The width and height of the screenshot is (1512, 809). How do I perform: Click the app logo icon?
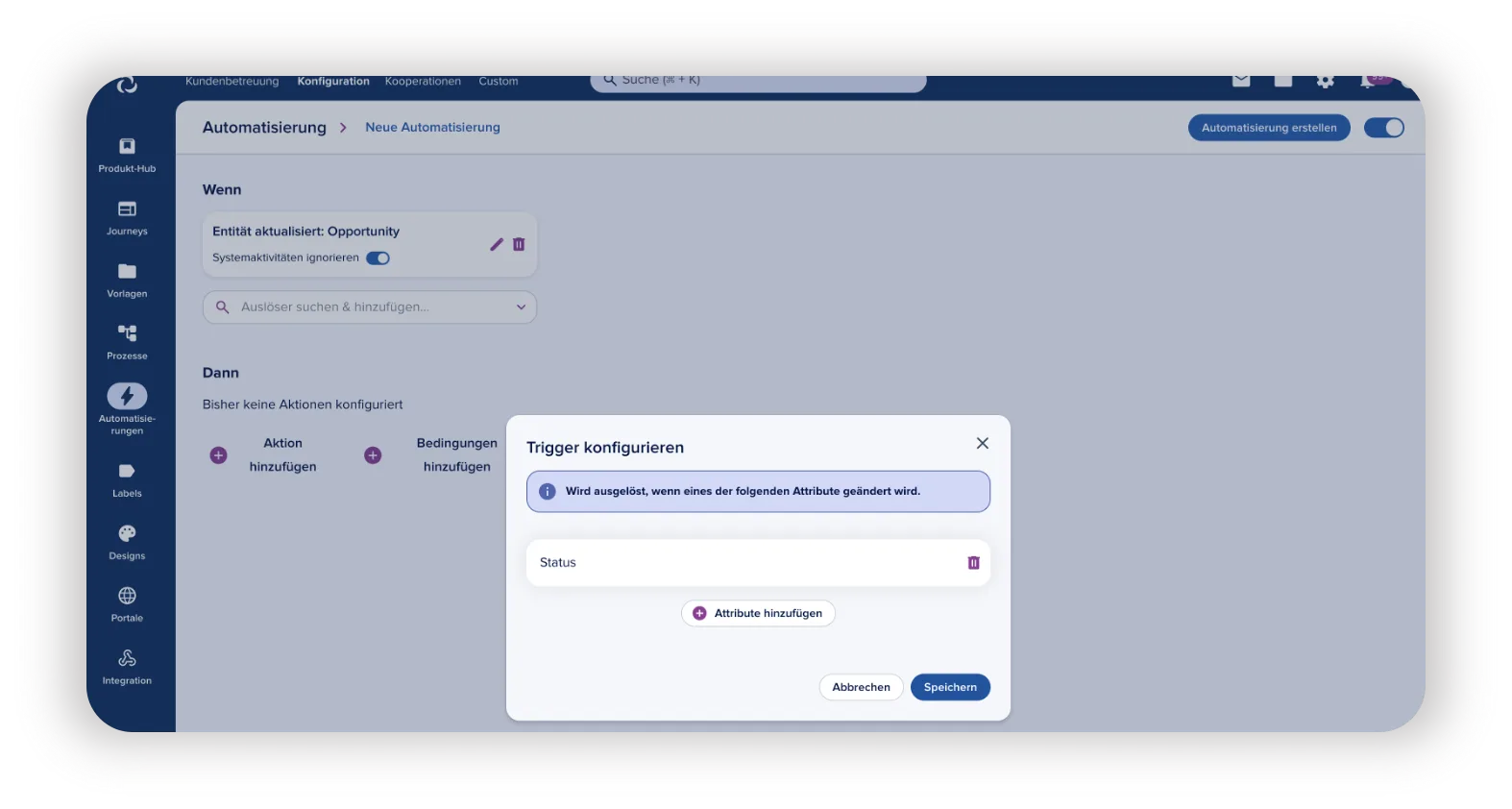pos(127,85)
